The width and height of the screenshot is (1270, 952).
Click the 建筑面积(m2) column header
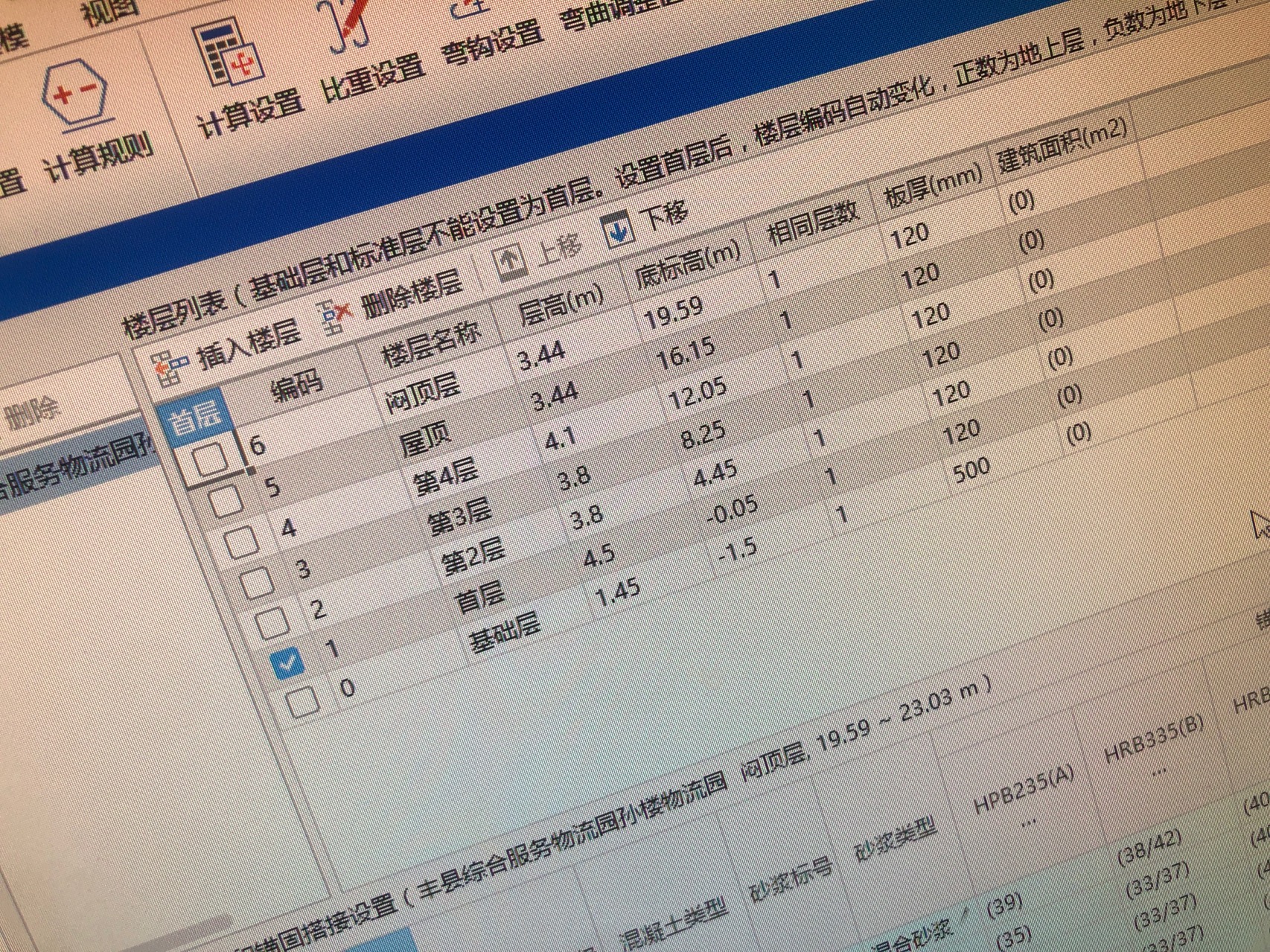[1063, 144]
